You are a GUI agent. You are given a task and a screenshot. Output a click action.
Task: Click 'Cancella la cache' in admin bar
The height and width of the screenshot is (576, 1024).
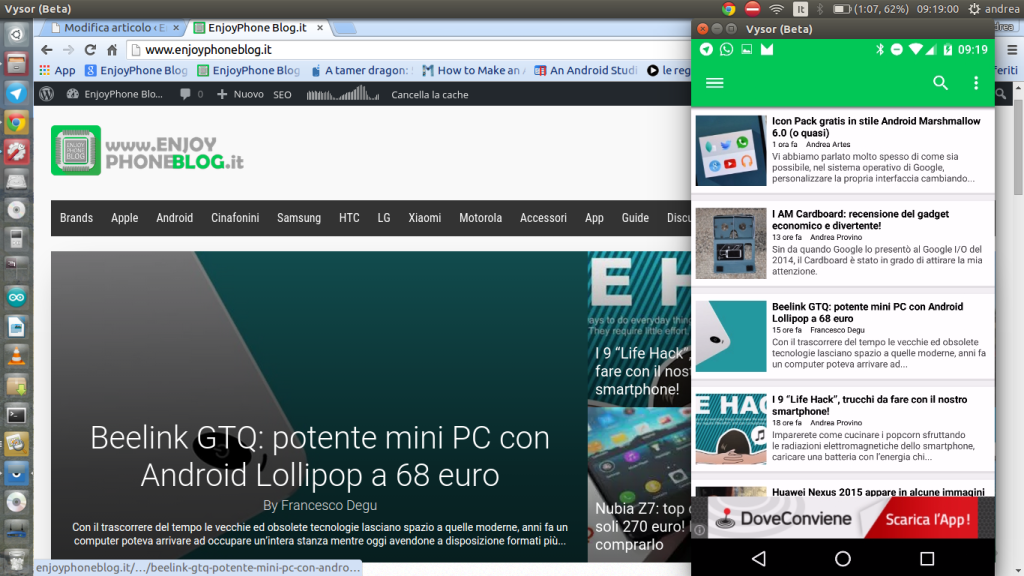(430, 95)
